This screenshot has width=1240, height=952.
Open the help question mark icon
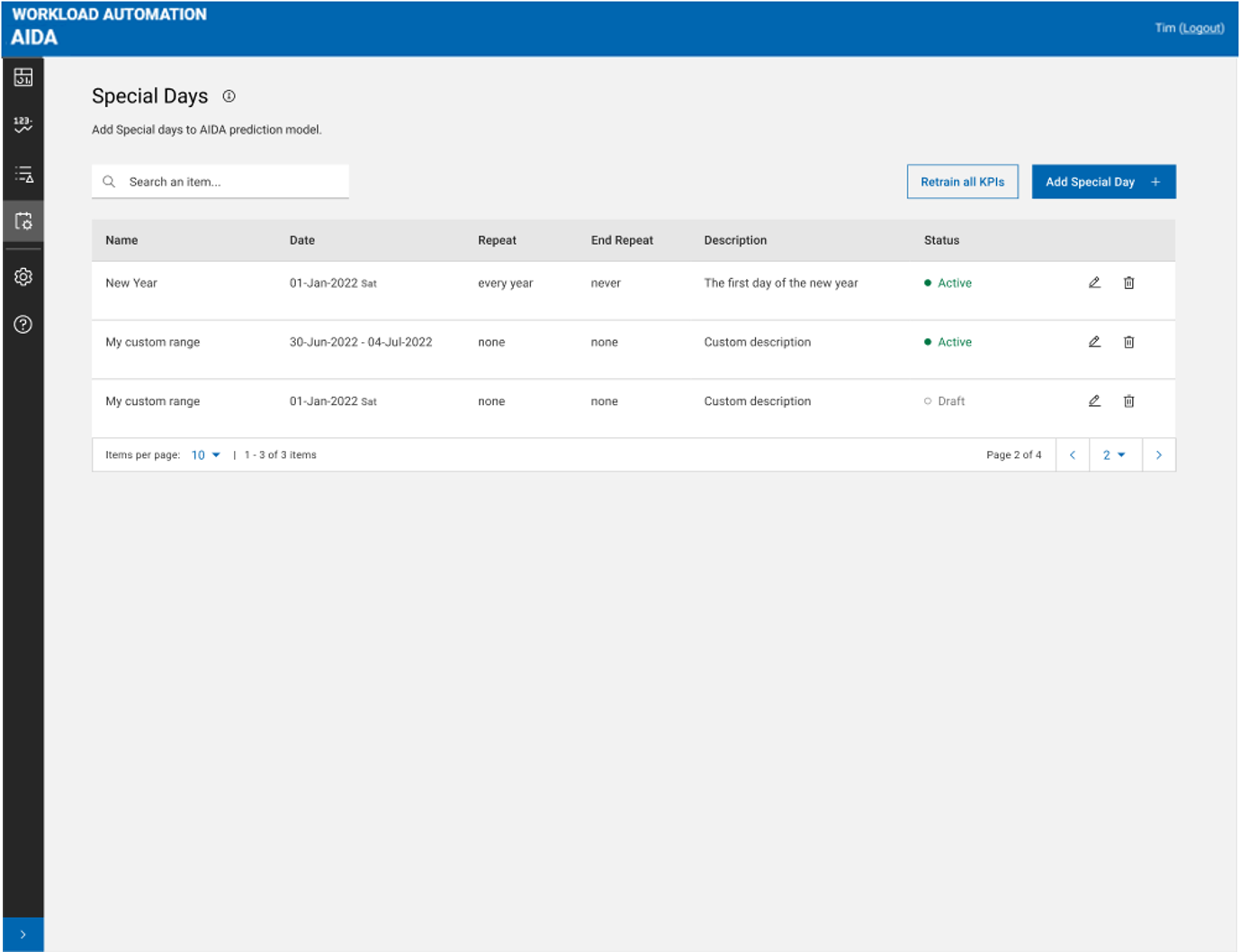click(x=23, y=325)
